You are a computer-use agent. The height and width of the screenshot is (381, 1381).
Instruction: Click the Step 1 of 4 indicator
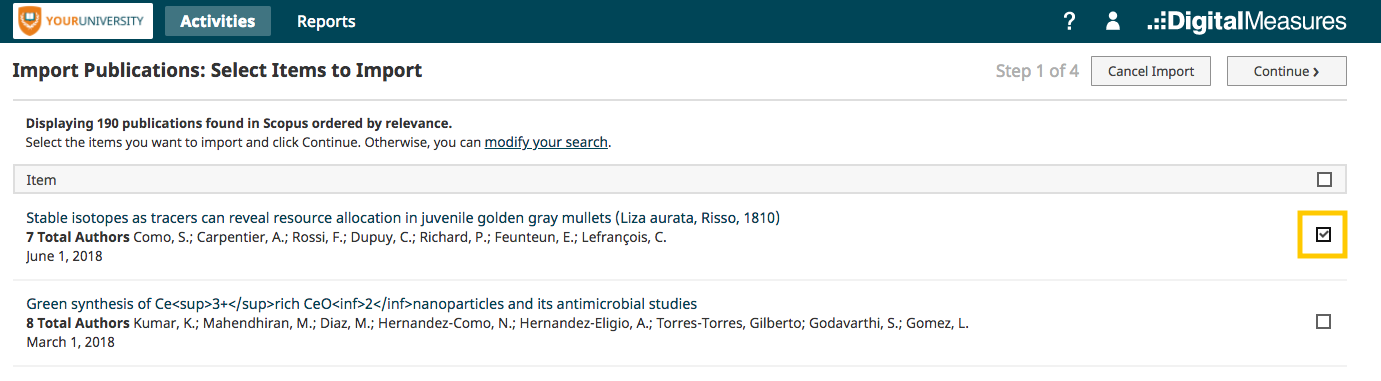(x=1037, y=71)
